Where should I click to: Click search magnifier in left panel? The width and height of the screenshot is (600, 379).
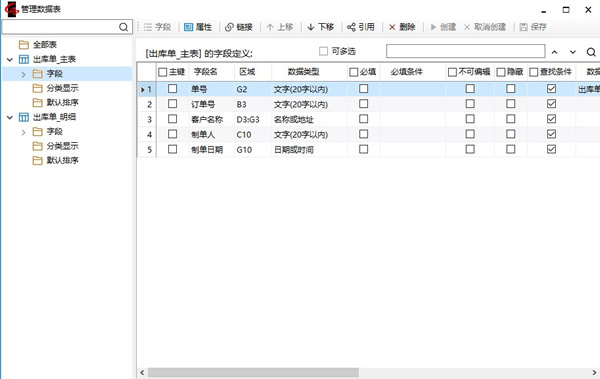(x=123, y=27)
